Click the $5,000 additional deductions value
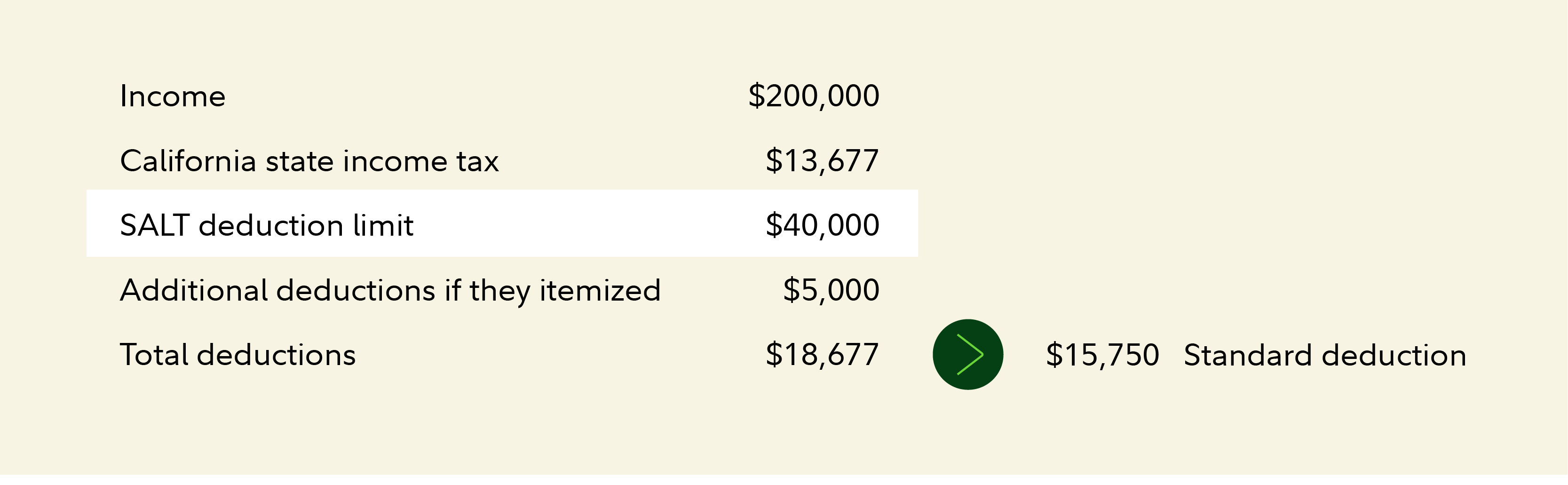The image size is (1568, 485). pyautogui.click(x=831, y=290)
